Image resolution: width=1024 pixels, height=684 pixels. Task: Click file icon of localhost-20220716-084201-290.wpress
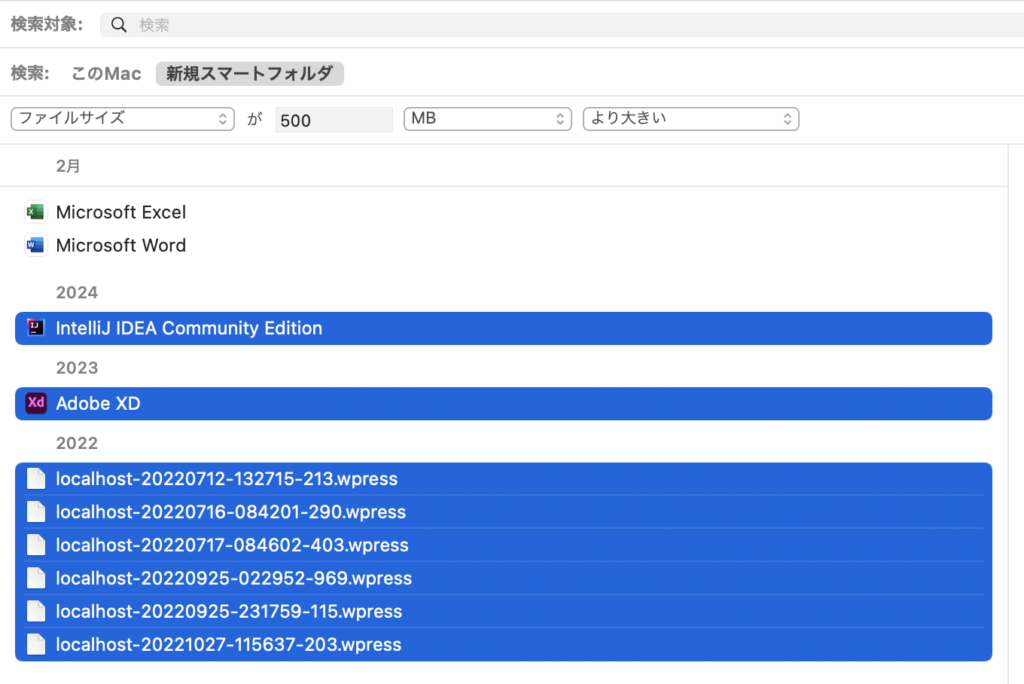tap(36, 512)
